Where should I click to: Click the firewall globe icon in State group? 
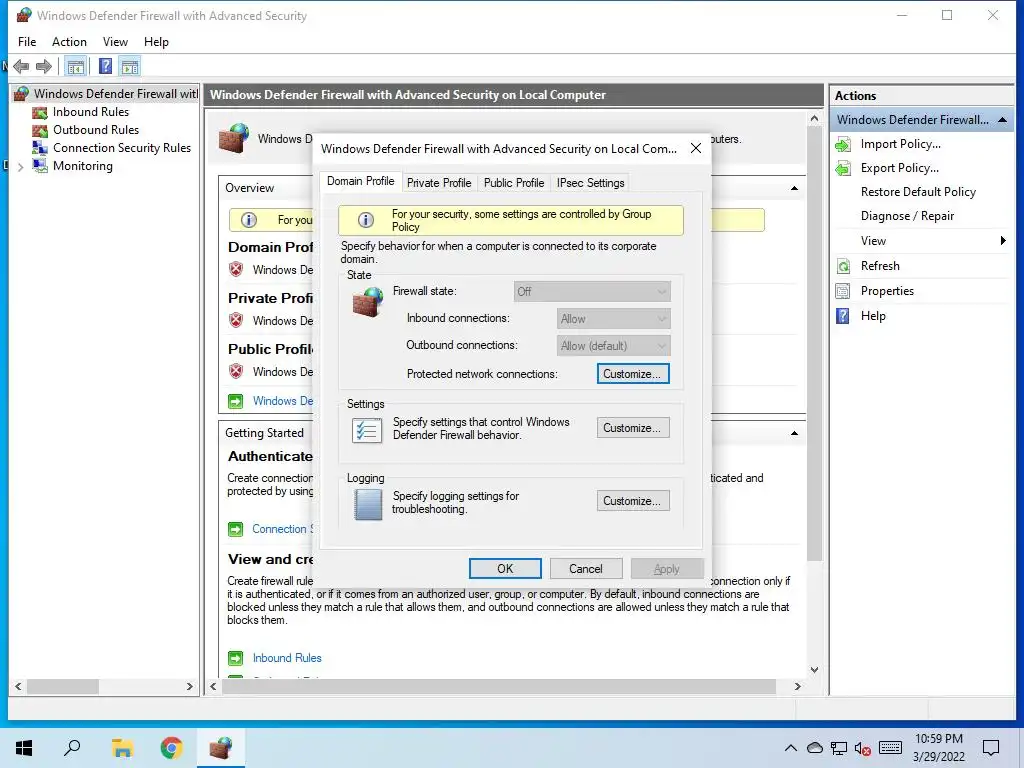(x=368, y=301)
